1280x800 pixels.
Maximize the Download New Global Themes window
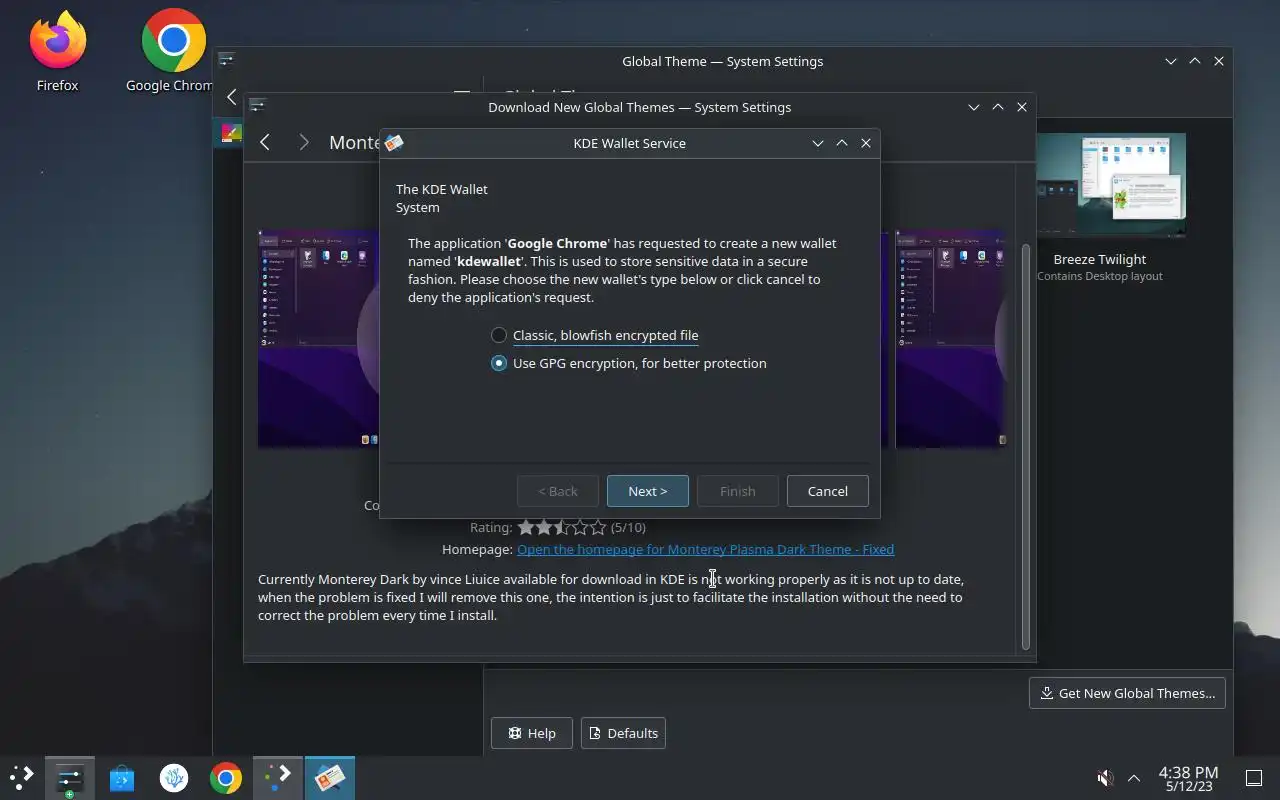(x=998, y=107)
